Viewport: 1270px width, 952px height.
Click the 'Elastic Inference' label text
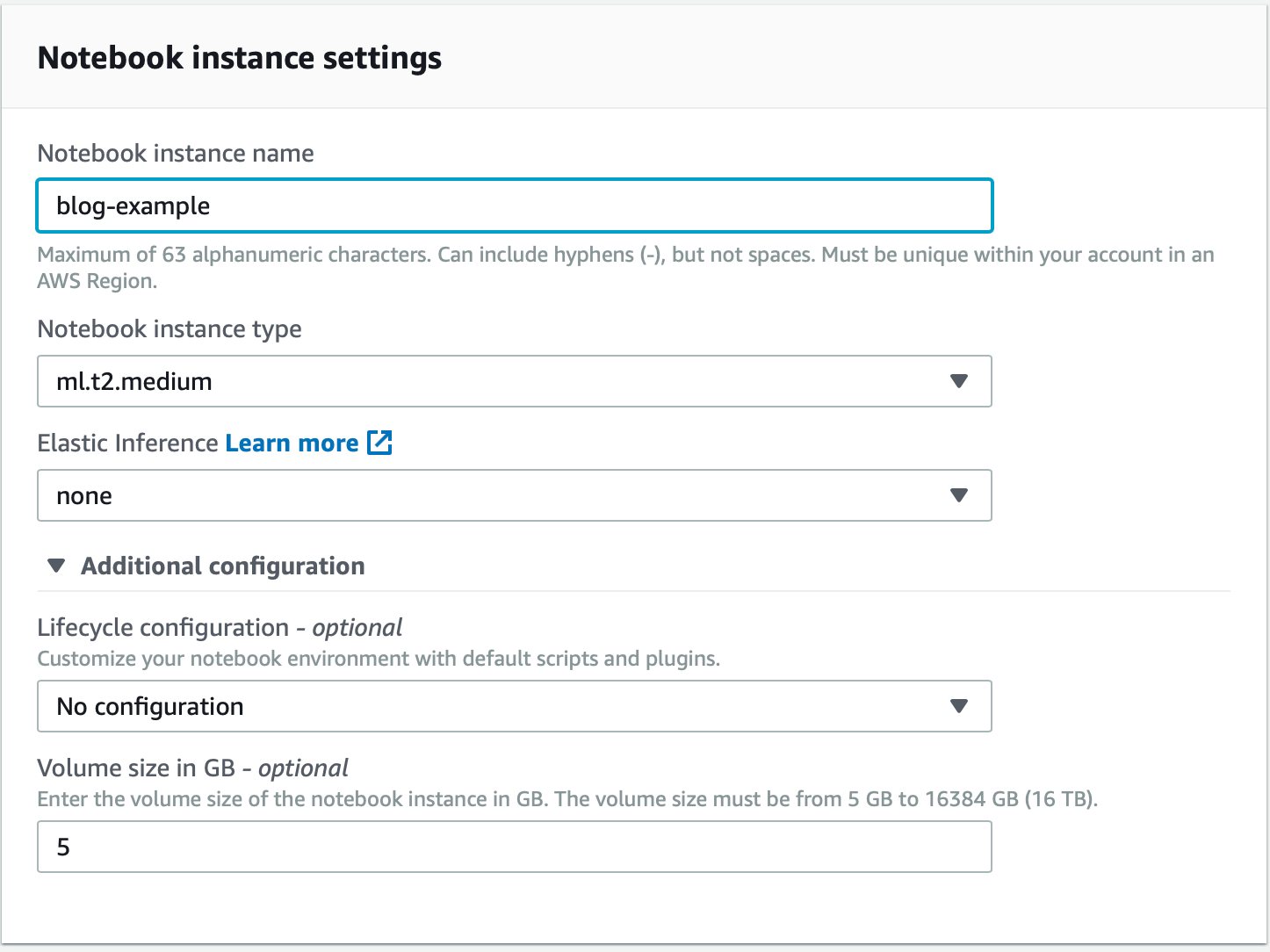tap(127, 444)
